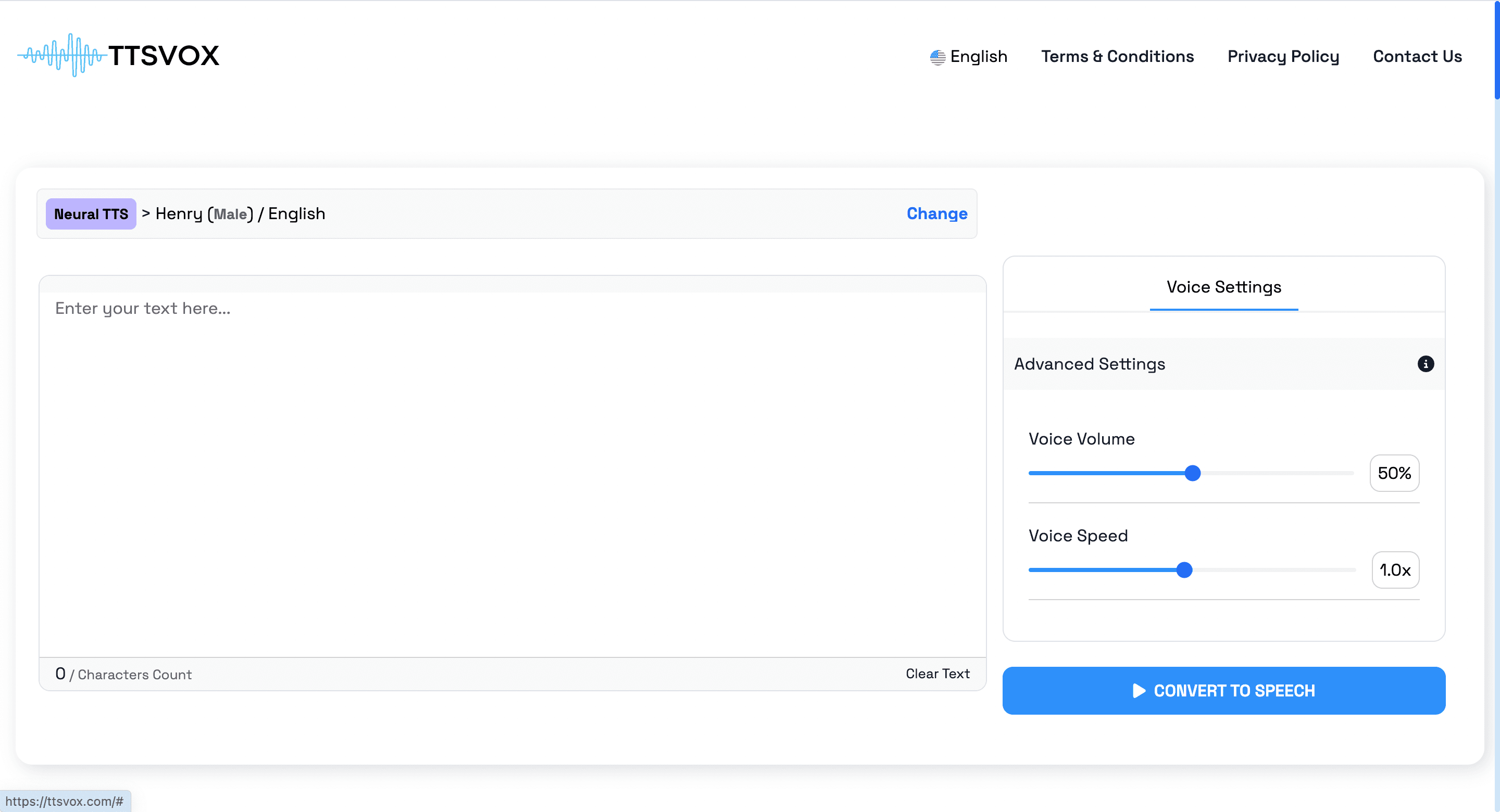
Task: Open the Contact Us page
Action: (x=1417, y=56)
